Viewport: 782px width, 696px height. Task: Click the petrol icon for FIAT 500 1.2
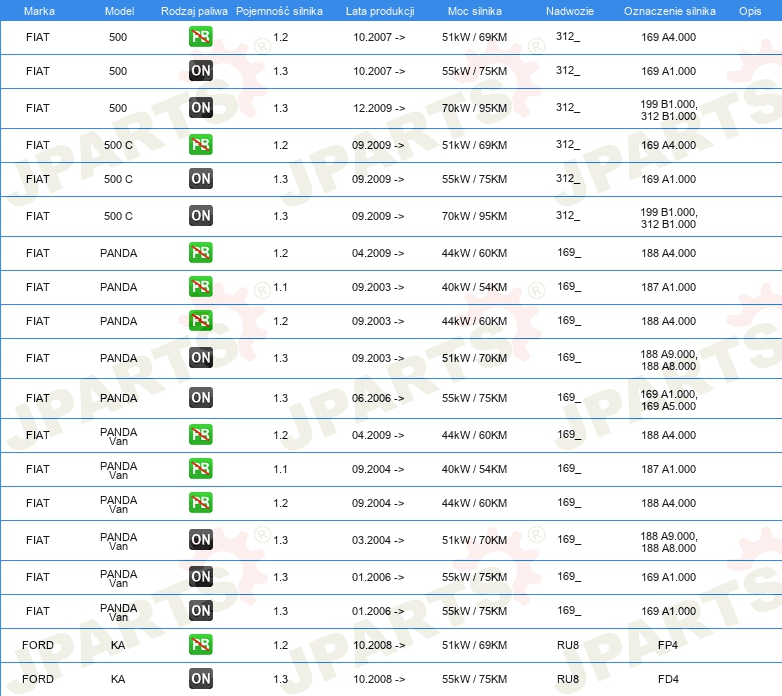(x=200, y=36)
